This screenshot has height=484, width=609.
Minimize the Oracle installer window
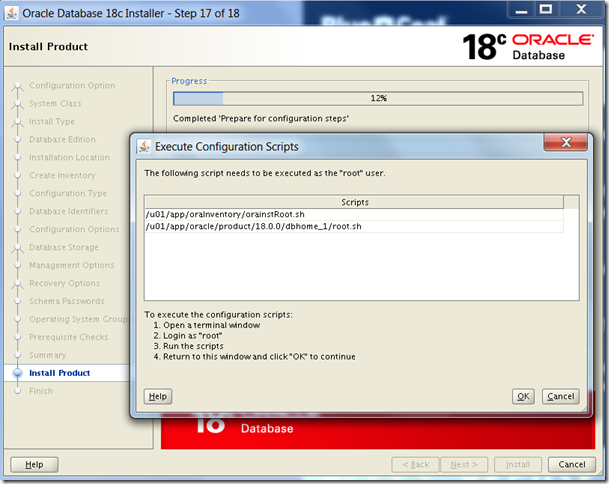coord(521,9)
